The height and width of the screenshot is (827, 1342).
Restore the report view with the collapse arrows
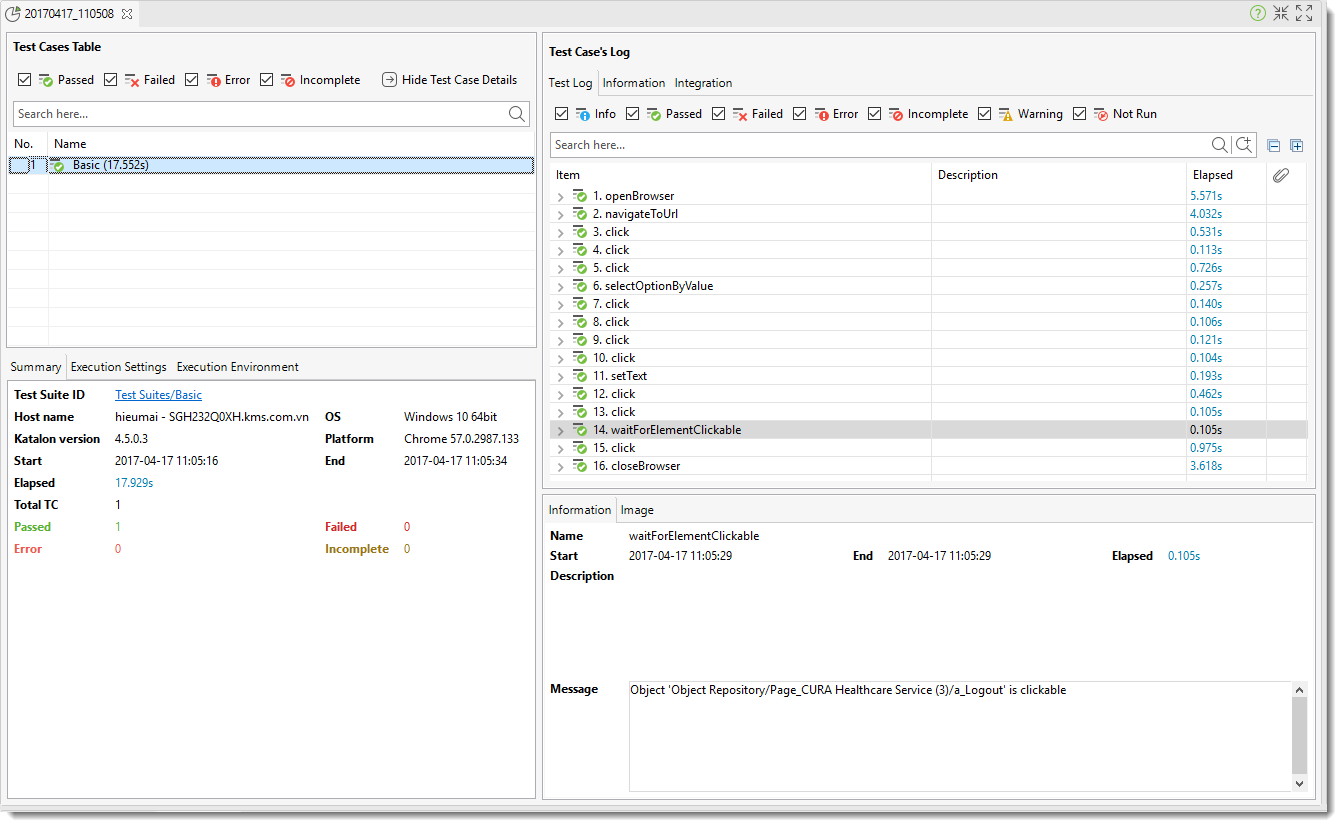click(x=1282, y=13)
